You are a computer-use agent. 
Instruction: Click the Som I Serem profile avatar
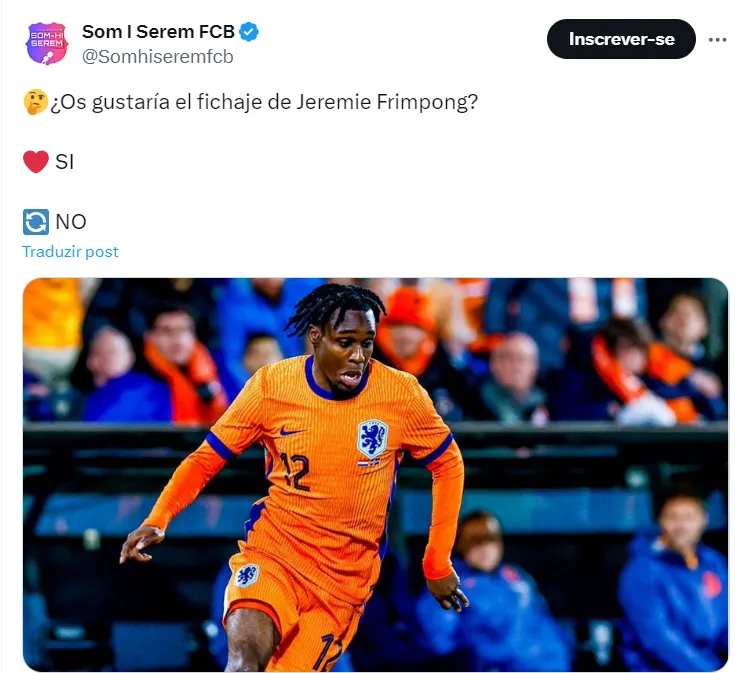[x=46, y=43]
